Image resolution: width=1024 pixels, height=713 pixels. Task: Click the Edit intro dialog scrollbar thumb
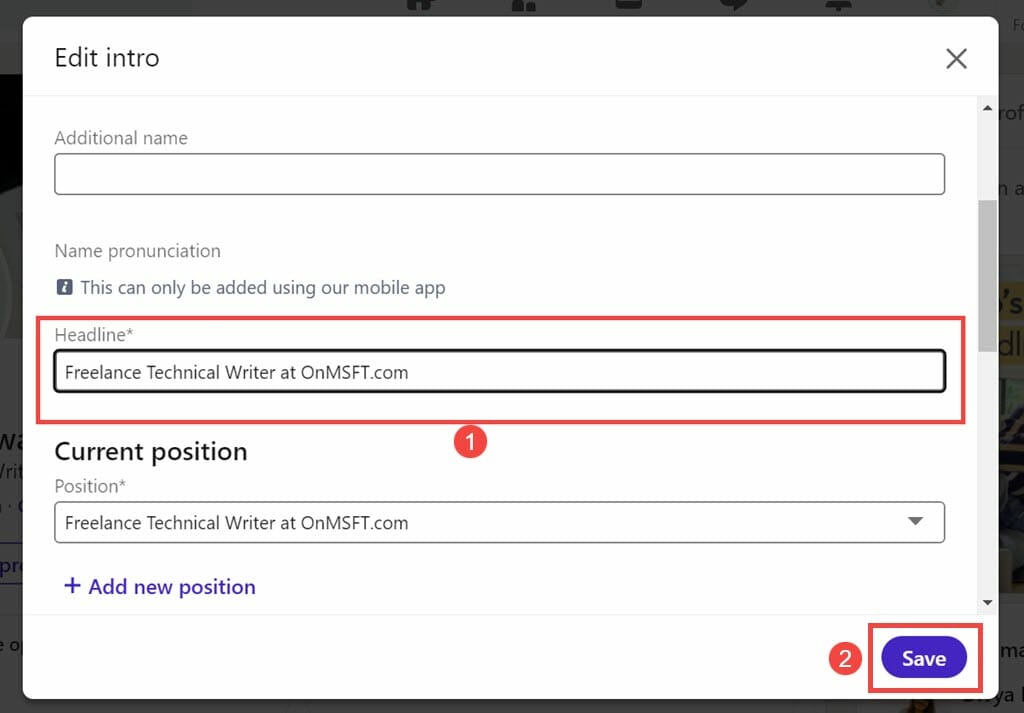point(987,276)
